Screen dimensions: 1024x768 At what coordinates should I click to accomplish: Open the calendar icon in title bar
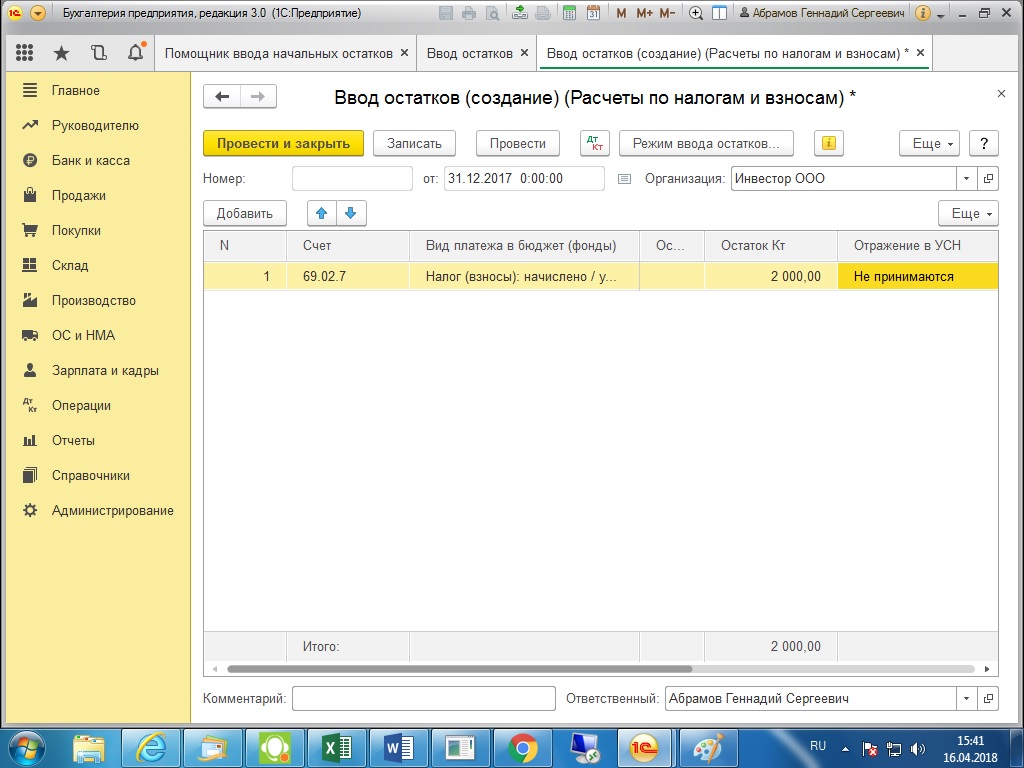[593, 14]
